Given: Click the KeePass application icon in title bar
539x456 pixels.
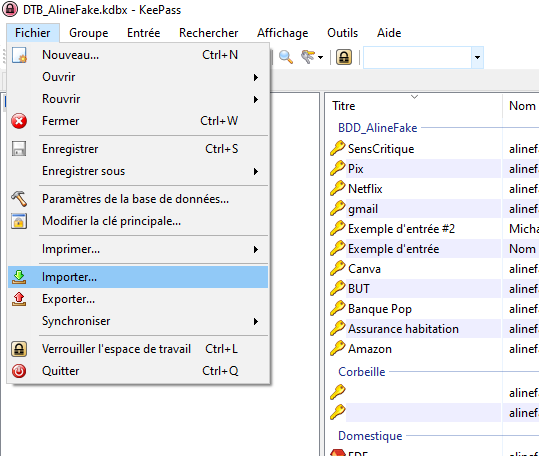Looking at the screenshot, I should click(10, 9).
